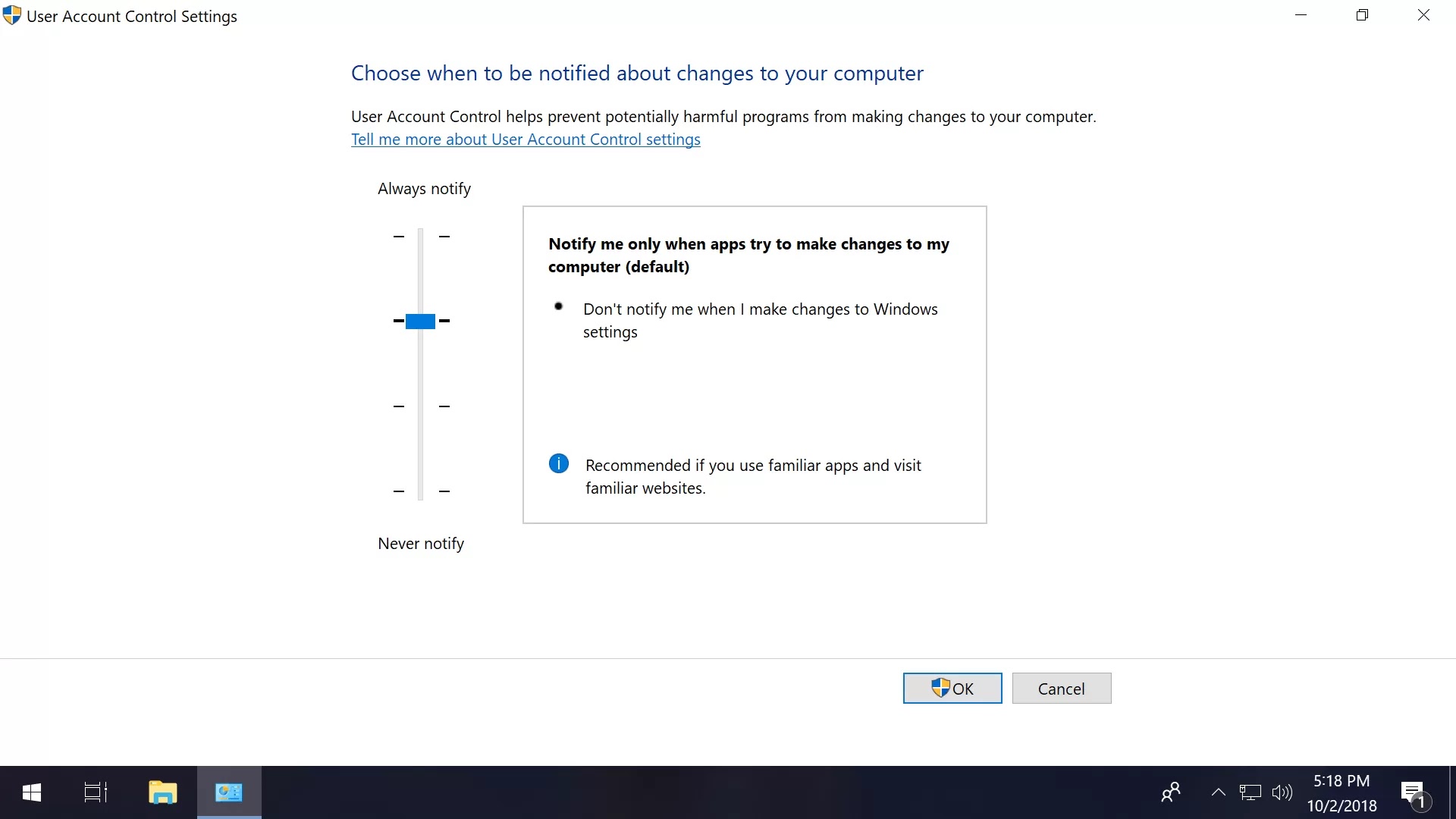The image size is (1456, 819).
Task: Cancel the UAC settings dialog
Action: click(x=1061, y=688)
